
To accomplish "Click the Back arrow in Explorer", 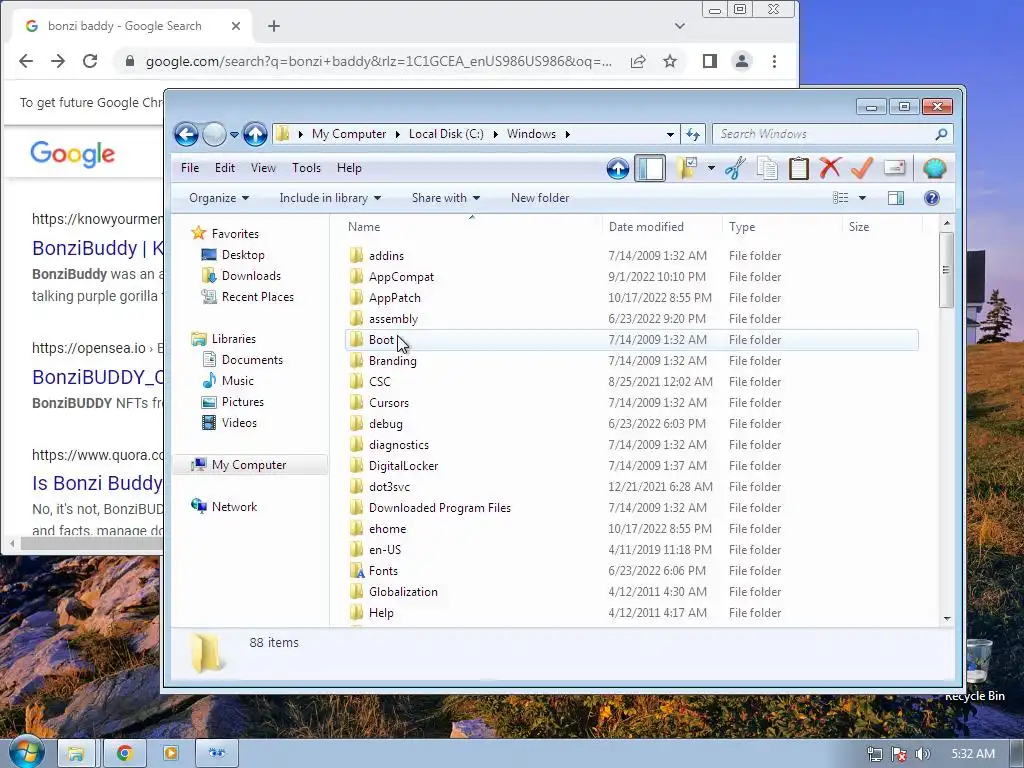I will [186, 135].
